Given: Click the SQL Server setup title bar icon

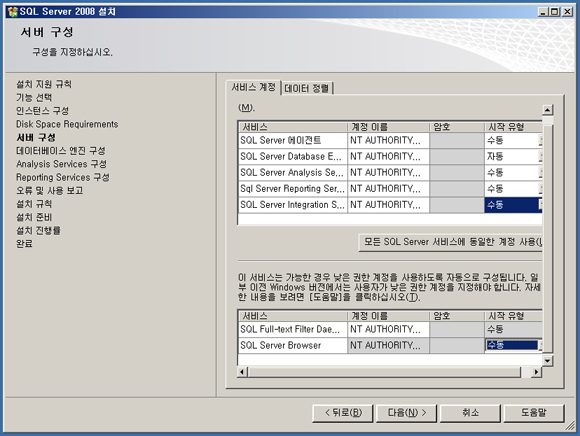Looking at the screenshot, I should click(x=13, y=11).
